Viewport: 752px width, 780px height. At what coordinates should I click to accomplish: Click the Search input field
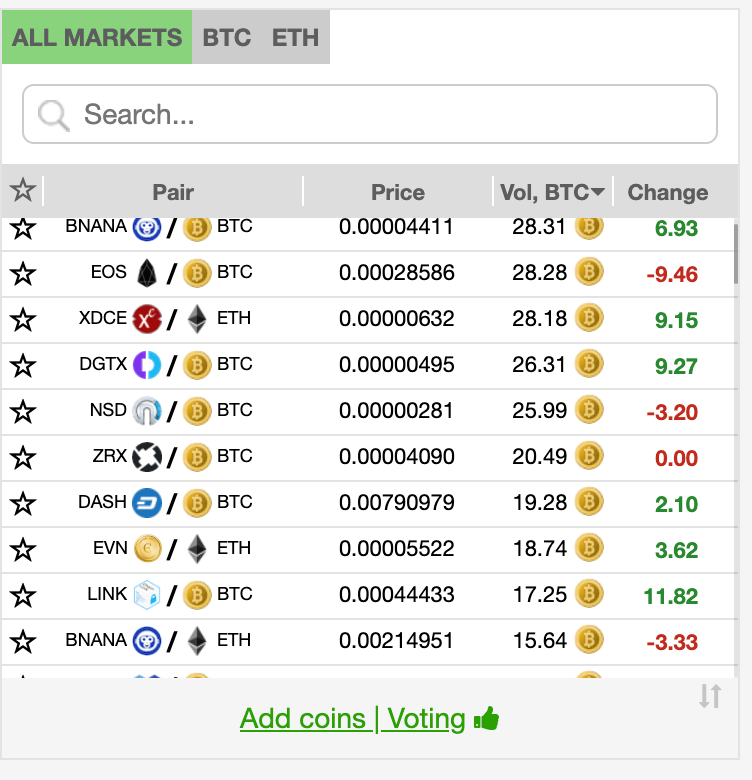click(x=370, y=114)
